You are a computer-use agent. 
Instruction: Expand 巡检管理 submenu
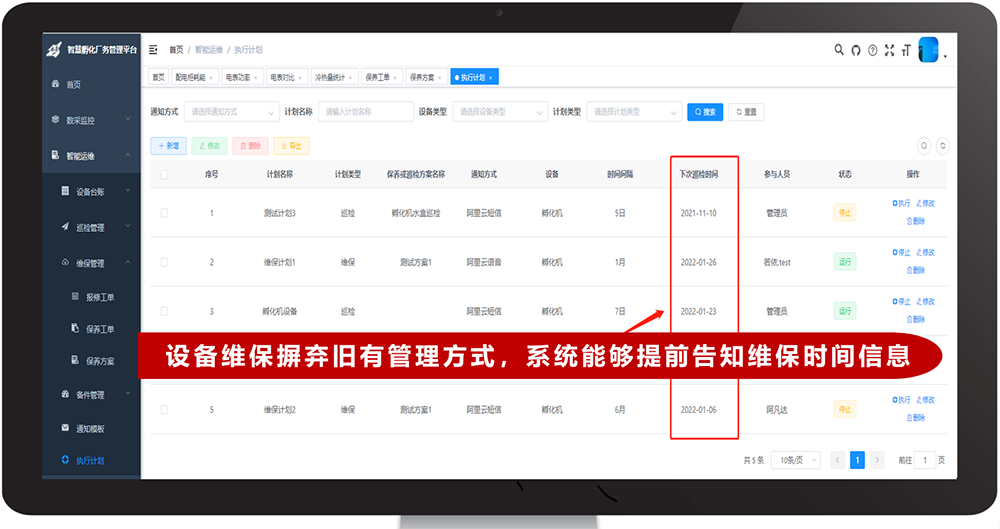[92, 227]
